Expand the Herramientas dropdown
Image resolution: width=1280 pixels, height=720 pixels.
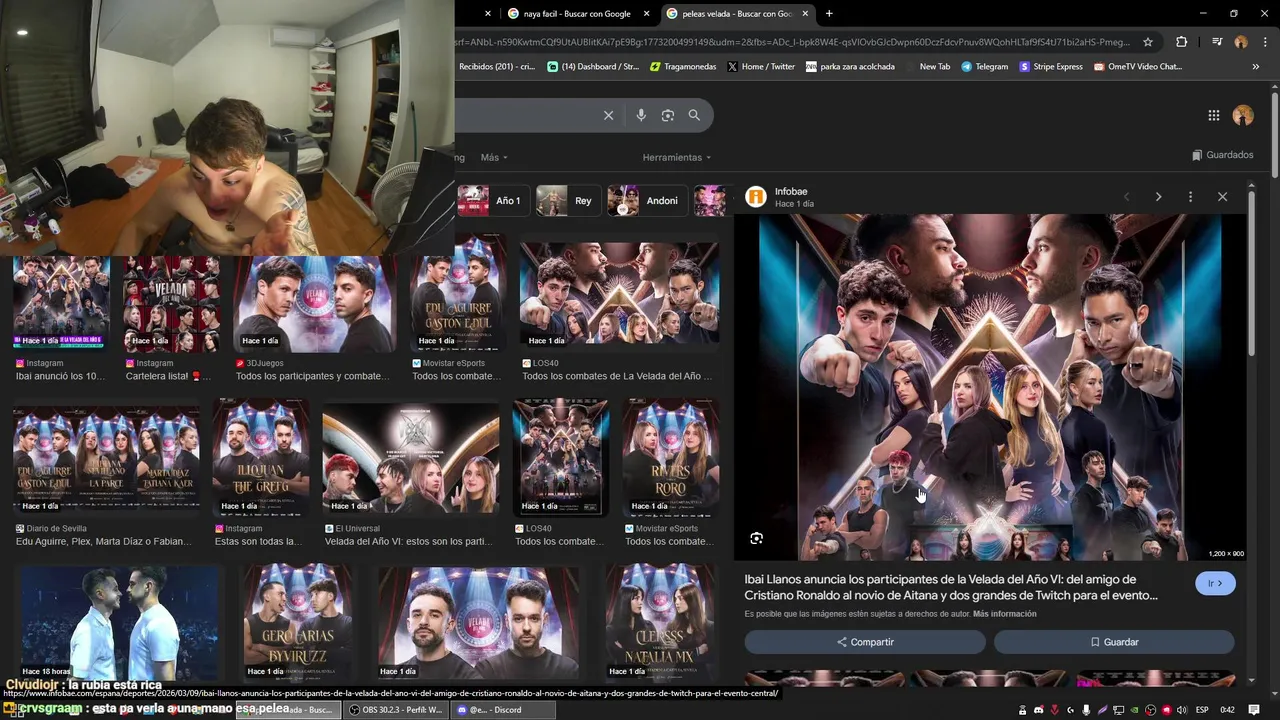coord(677,157)
